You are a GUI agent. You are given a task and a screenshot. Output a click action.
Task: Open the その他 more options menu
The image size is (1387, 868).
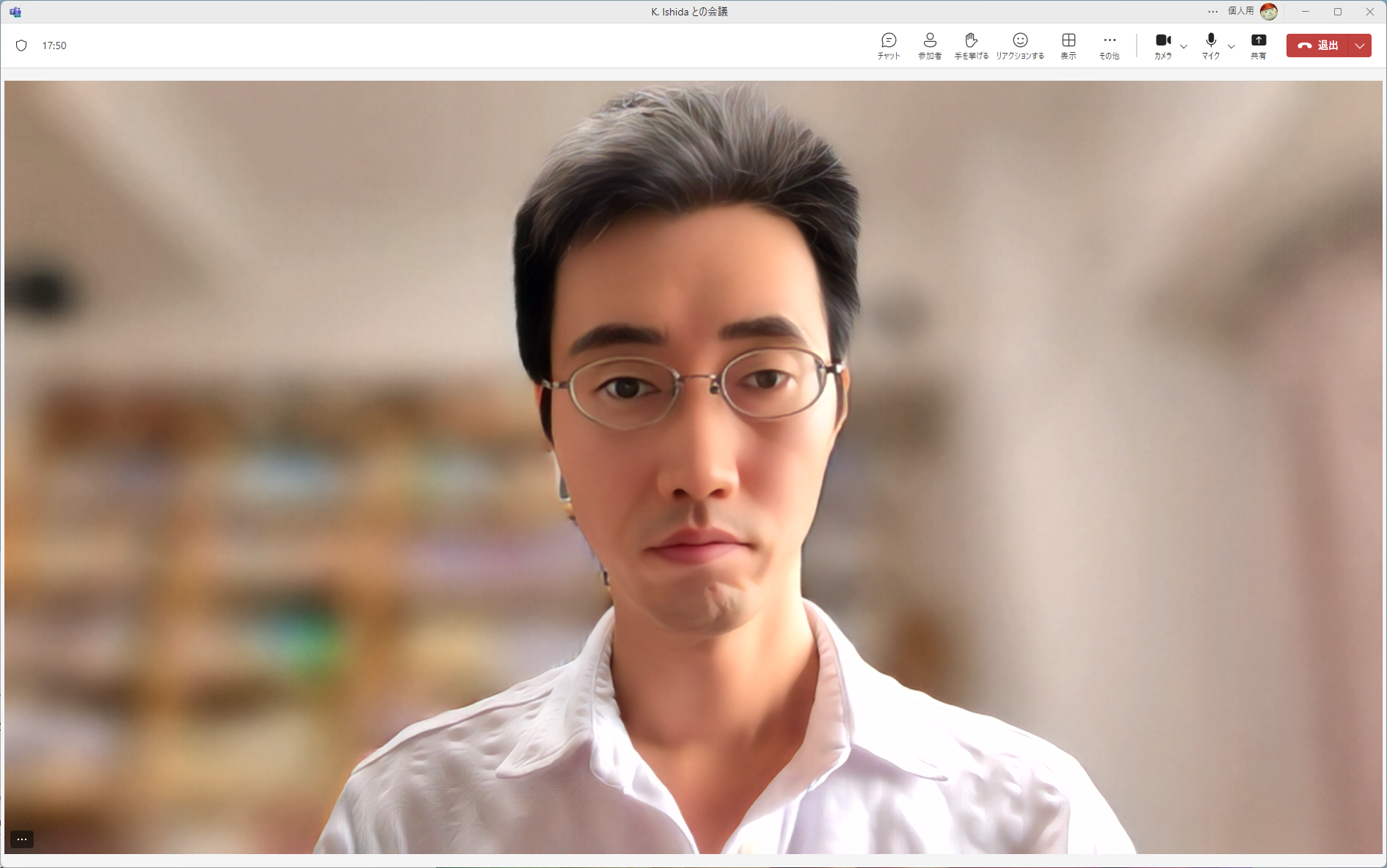pos(1109,45)
